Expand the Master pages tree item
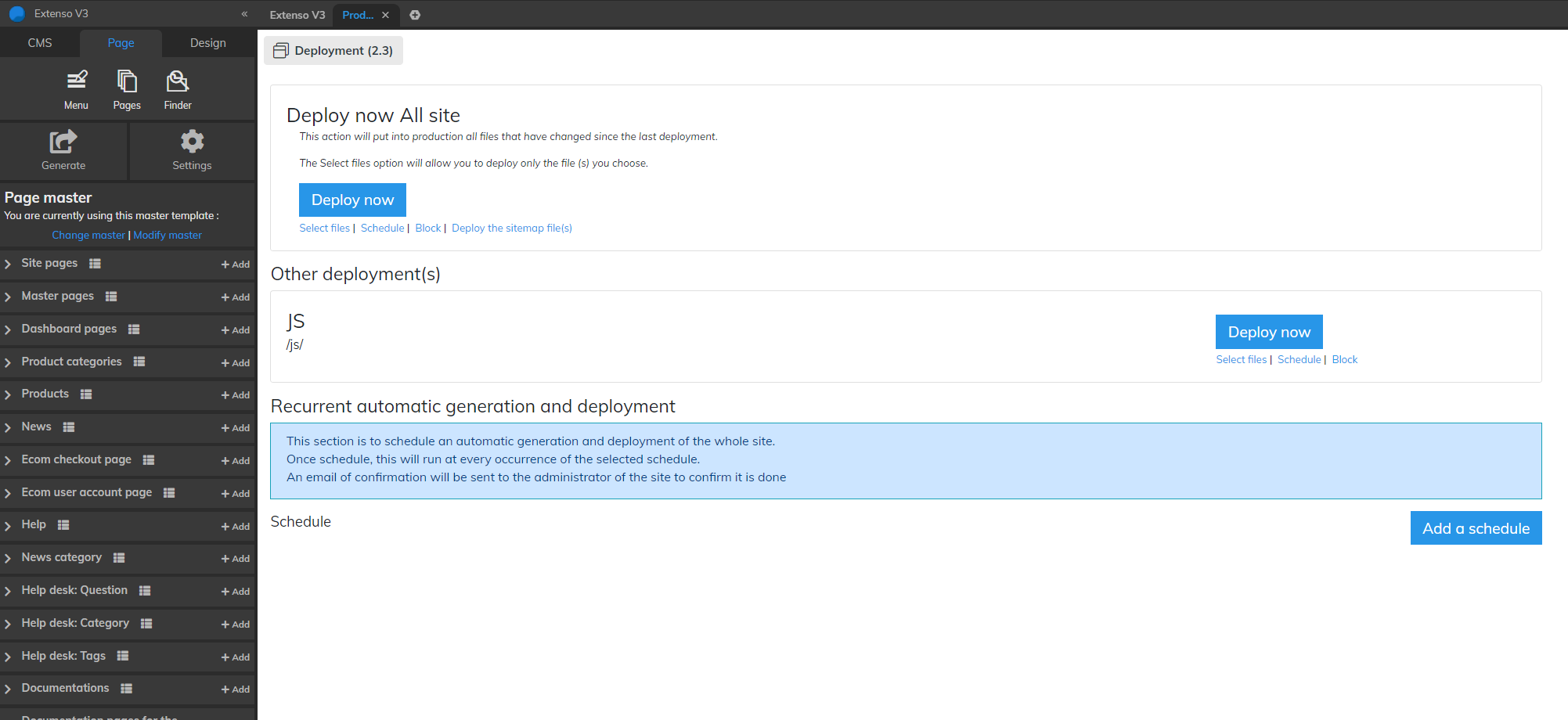 pyautogui.click(x=8, y=297)
